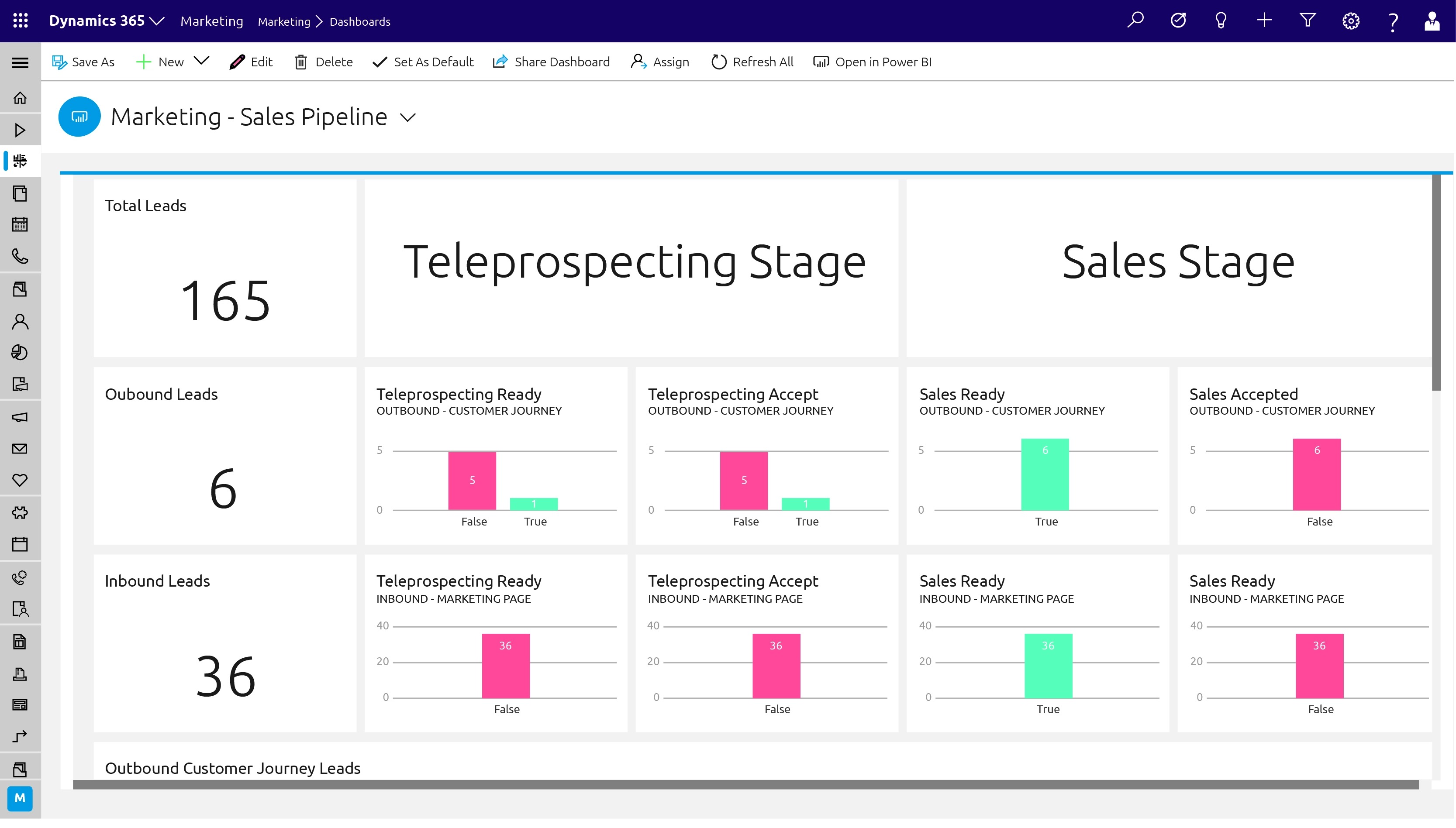Open the advanced find filter icon
The height and width of the screenshot is (828, 1456).
pyautogui.click(x=1308, y=21)
